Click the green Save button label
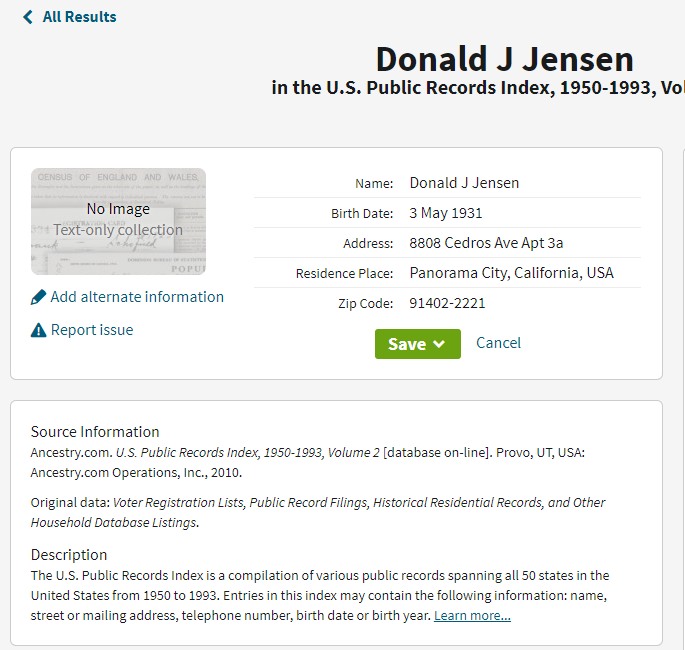 pos(407,344)
